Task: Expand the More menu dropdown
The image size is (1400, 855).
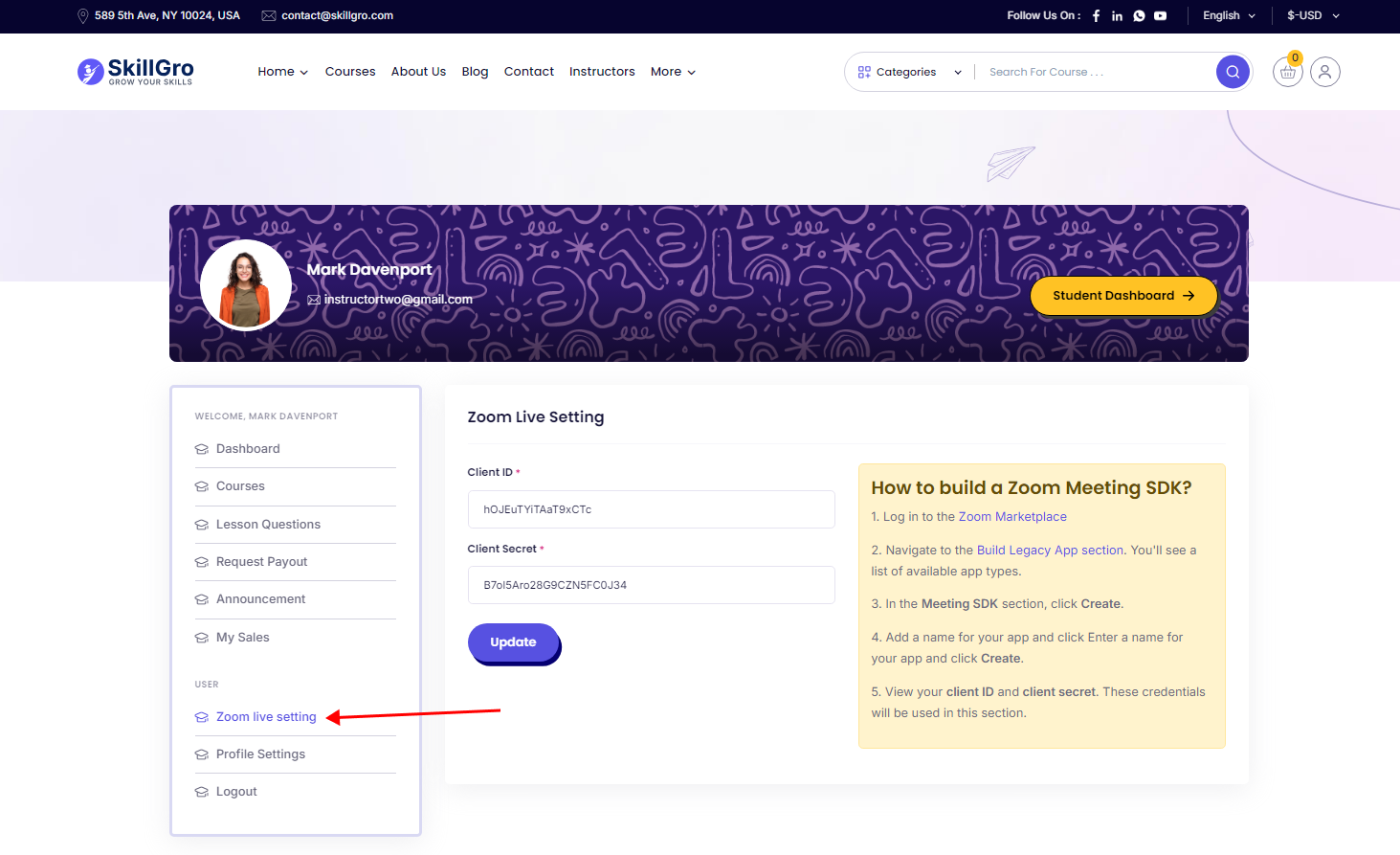Action: [x=673, y=72]
